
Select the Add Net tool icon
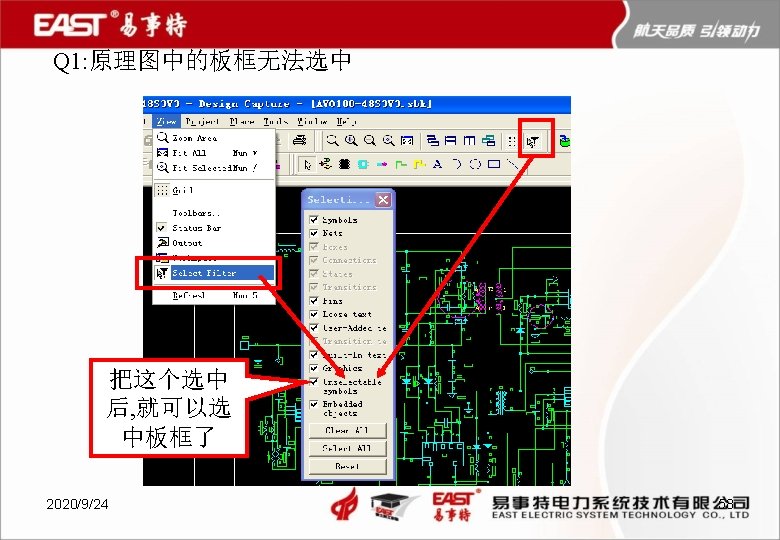pyautogui.click(x=326, y=164)
